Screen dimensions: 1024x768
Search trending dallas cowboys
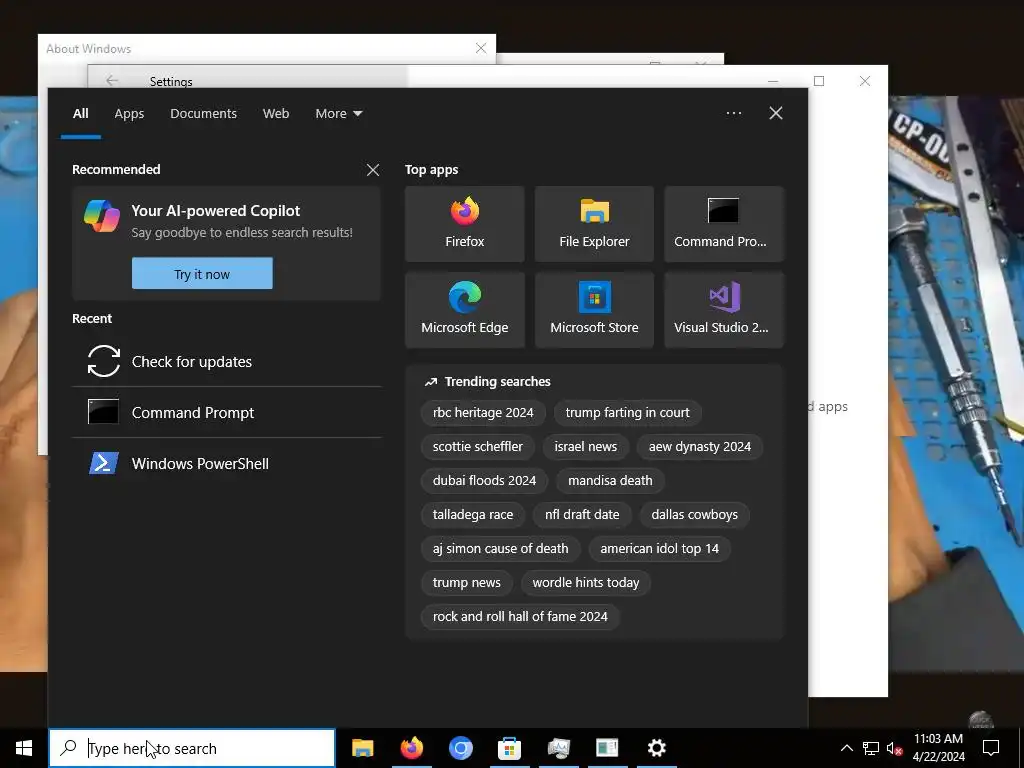pyautogui.click(x=694, y=515)
